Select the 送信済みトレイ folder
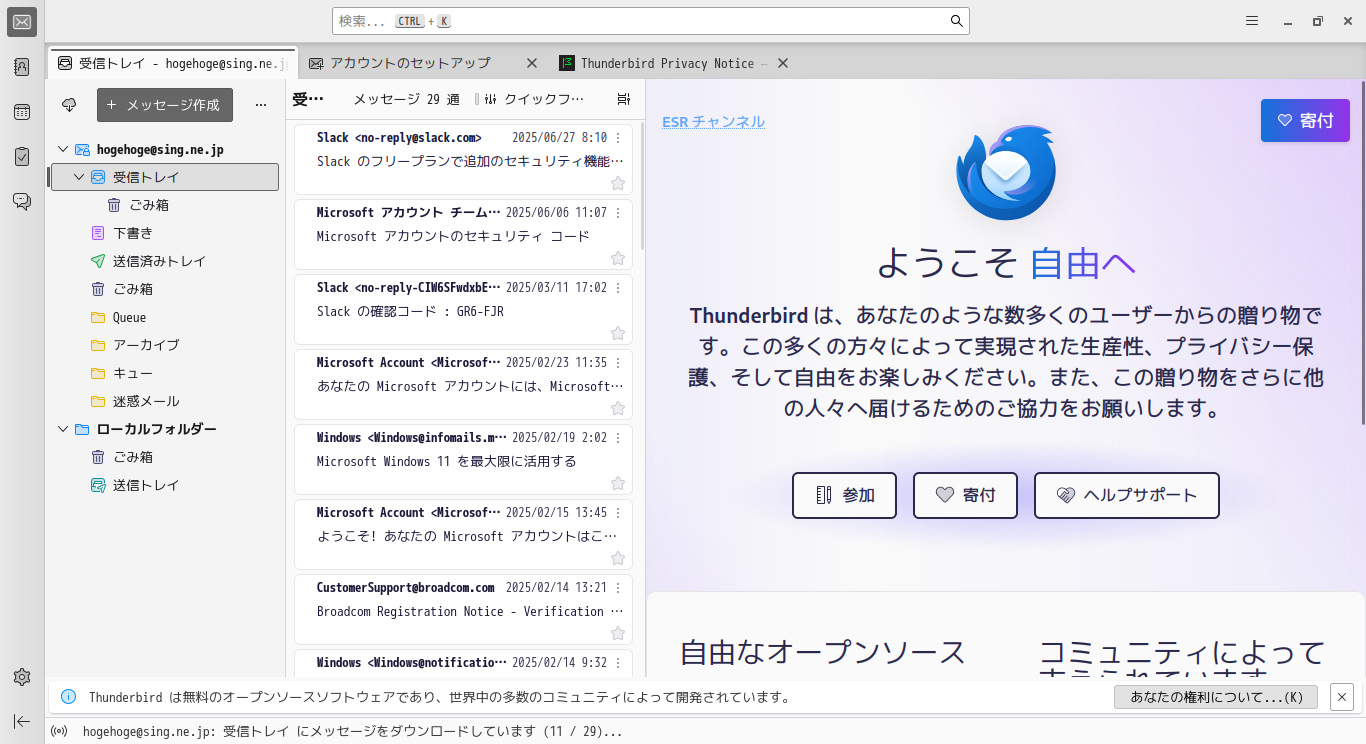Viewport: 1366px width, 744px height. tap(164, 261)
